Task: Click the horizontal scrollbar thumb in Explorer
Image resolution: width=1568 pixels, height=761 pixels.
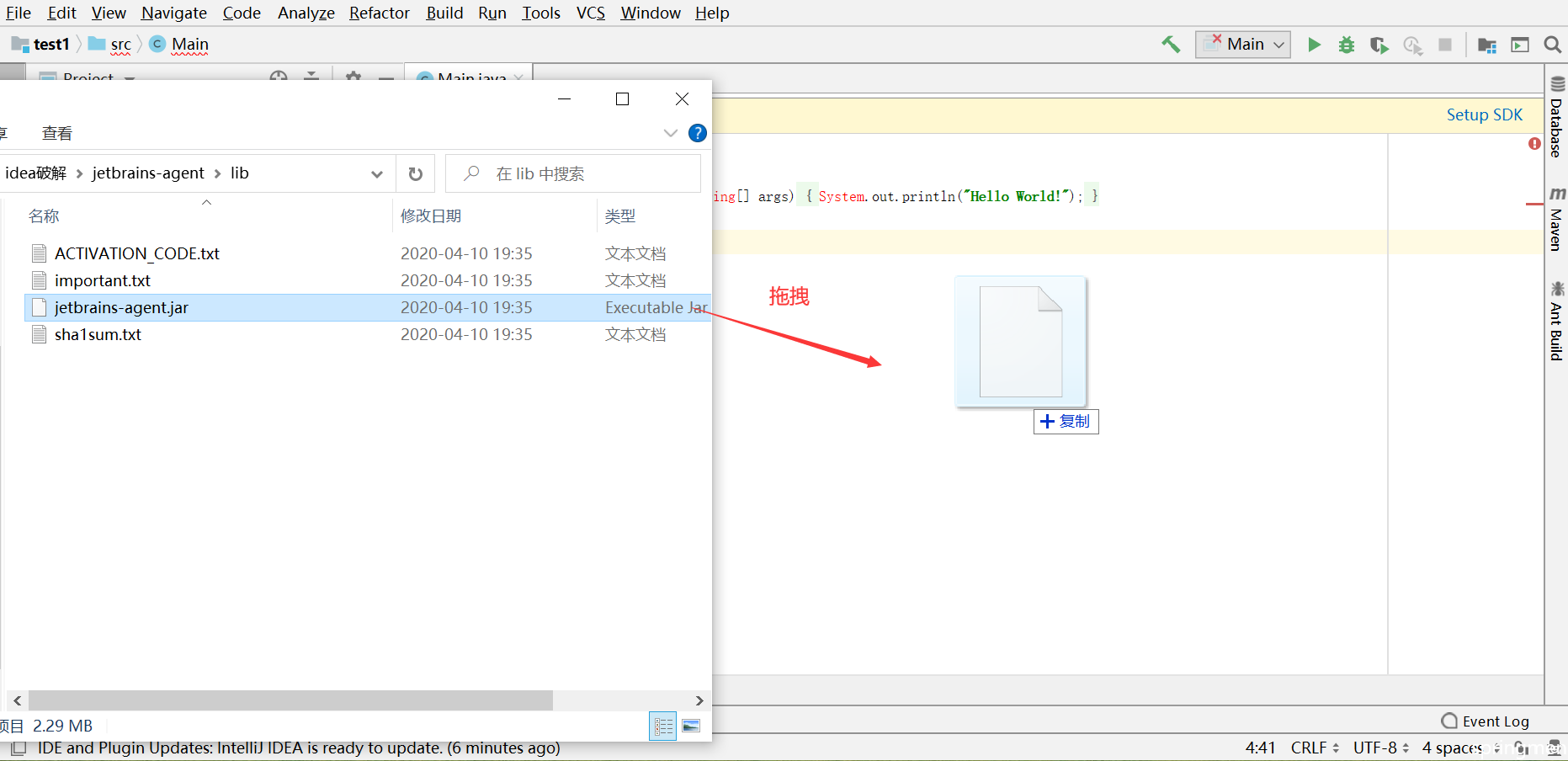Action: [x=290, y=700]
